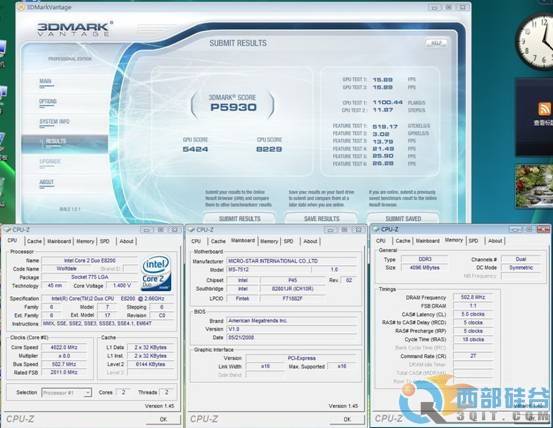Click the Submit Results button

pyautogui.click(x=239, y=219)
